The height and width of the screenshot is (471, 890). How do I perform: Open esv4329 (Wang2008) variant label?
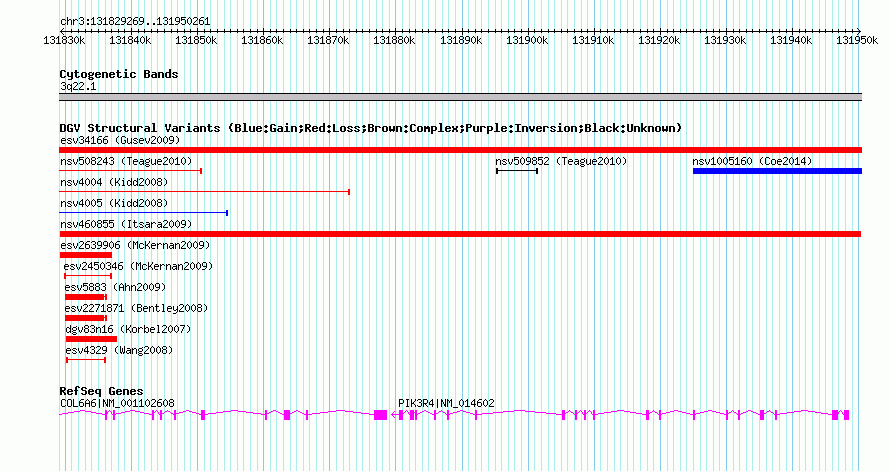point(119,350)
